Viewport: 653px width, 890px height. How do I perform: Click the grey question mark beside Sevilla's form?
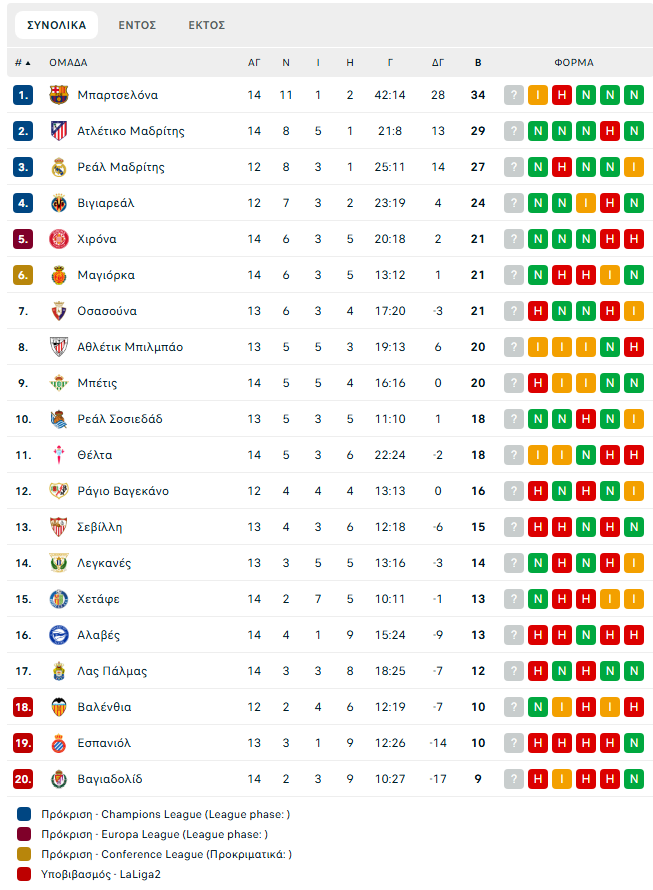pyautogui.click(x=514, y=527)
